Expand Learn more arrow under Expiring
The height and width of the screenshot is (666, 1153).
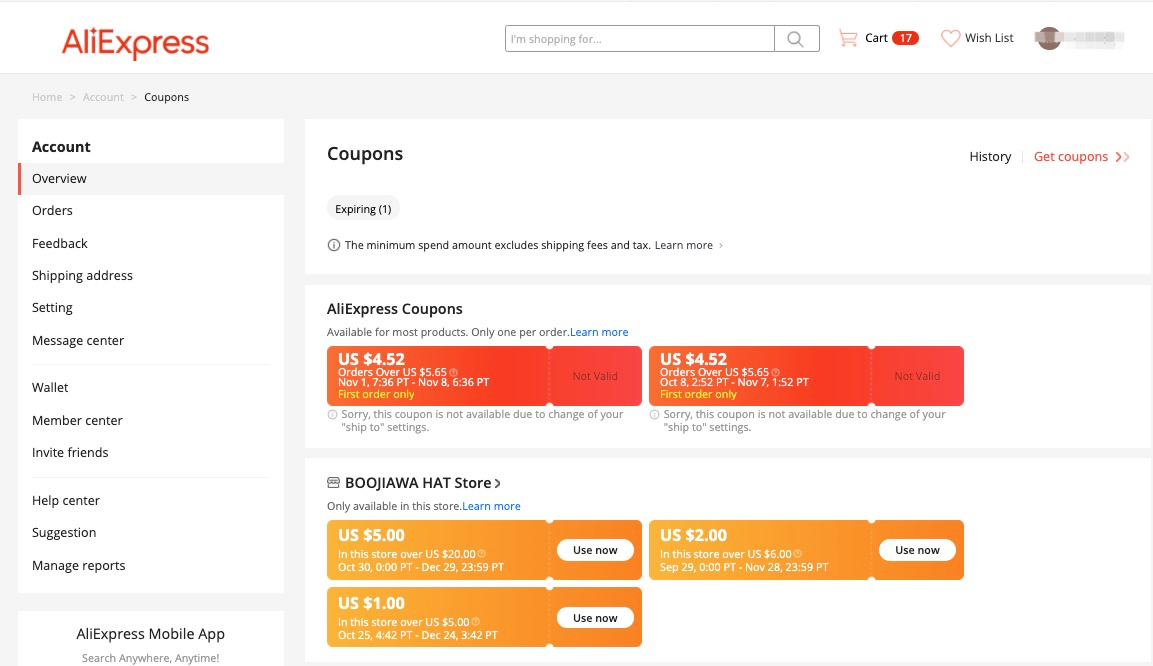[721, 245]
